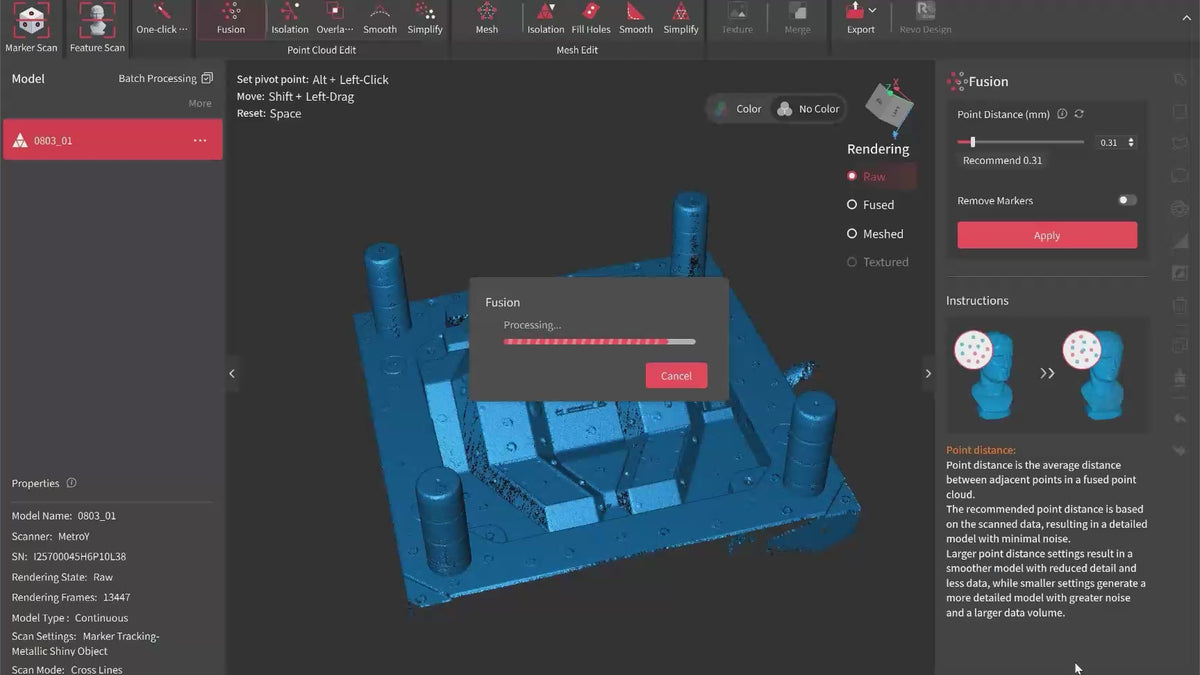
Task: Collapse the left Model panel arrow
Action: point(232,374)
